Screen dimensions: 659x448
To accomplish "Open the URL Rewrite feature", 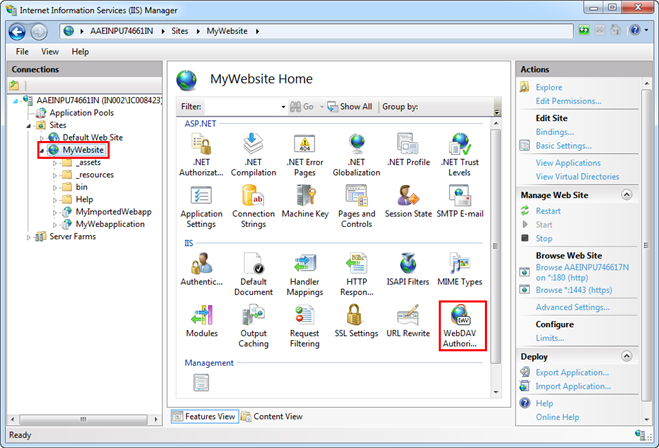I will coord(407,319).
